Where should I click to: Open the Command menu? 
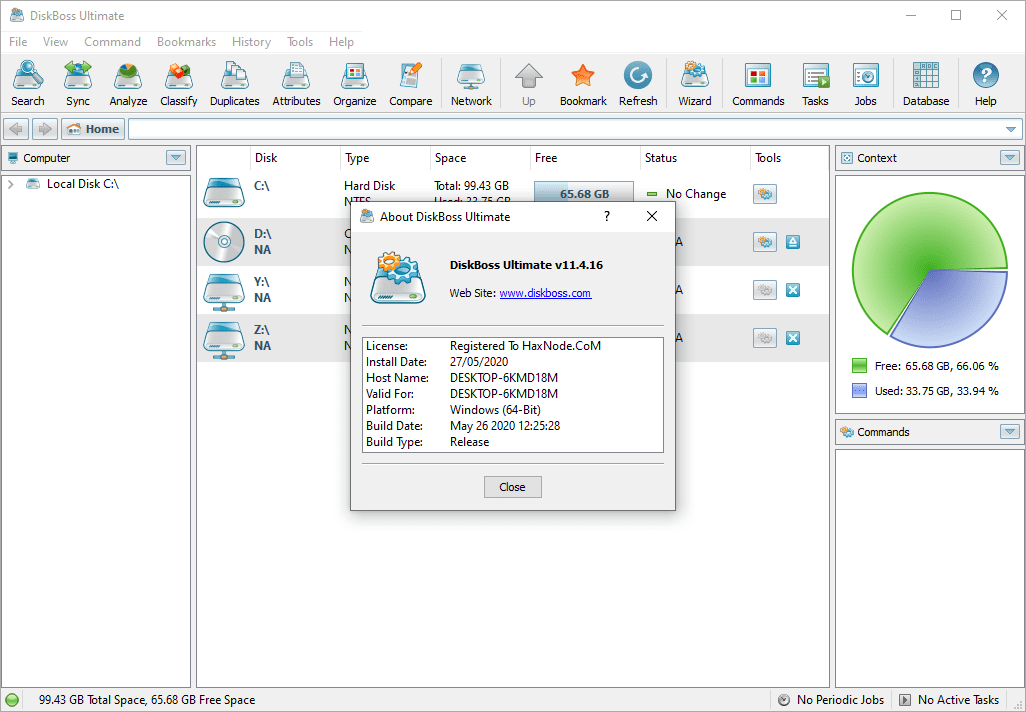pos(112,42)
